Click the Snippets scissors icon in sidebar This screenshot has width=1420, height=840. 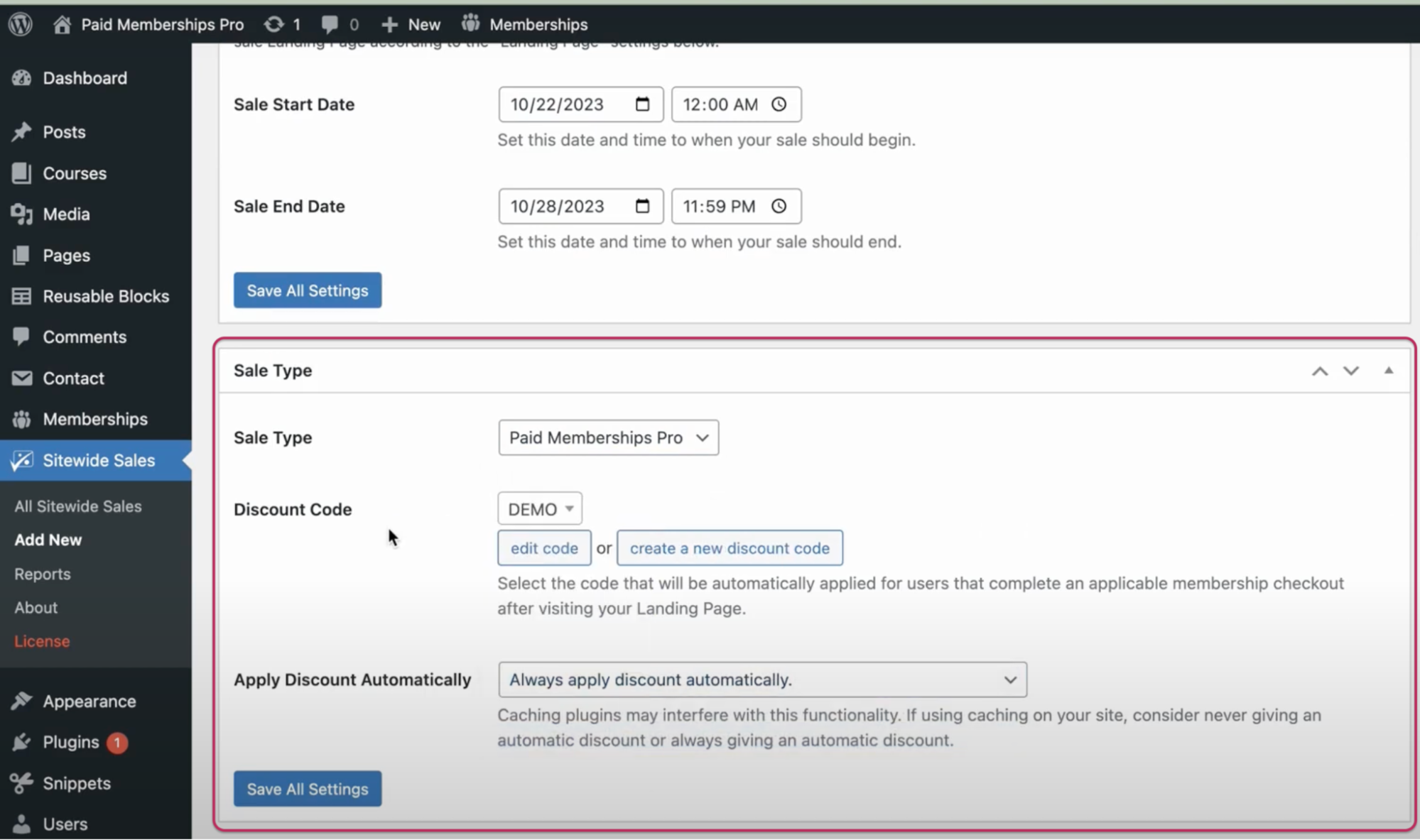point(22,783)
